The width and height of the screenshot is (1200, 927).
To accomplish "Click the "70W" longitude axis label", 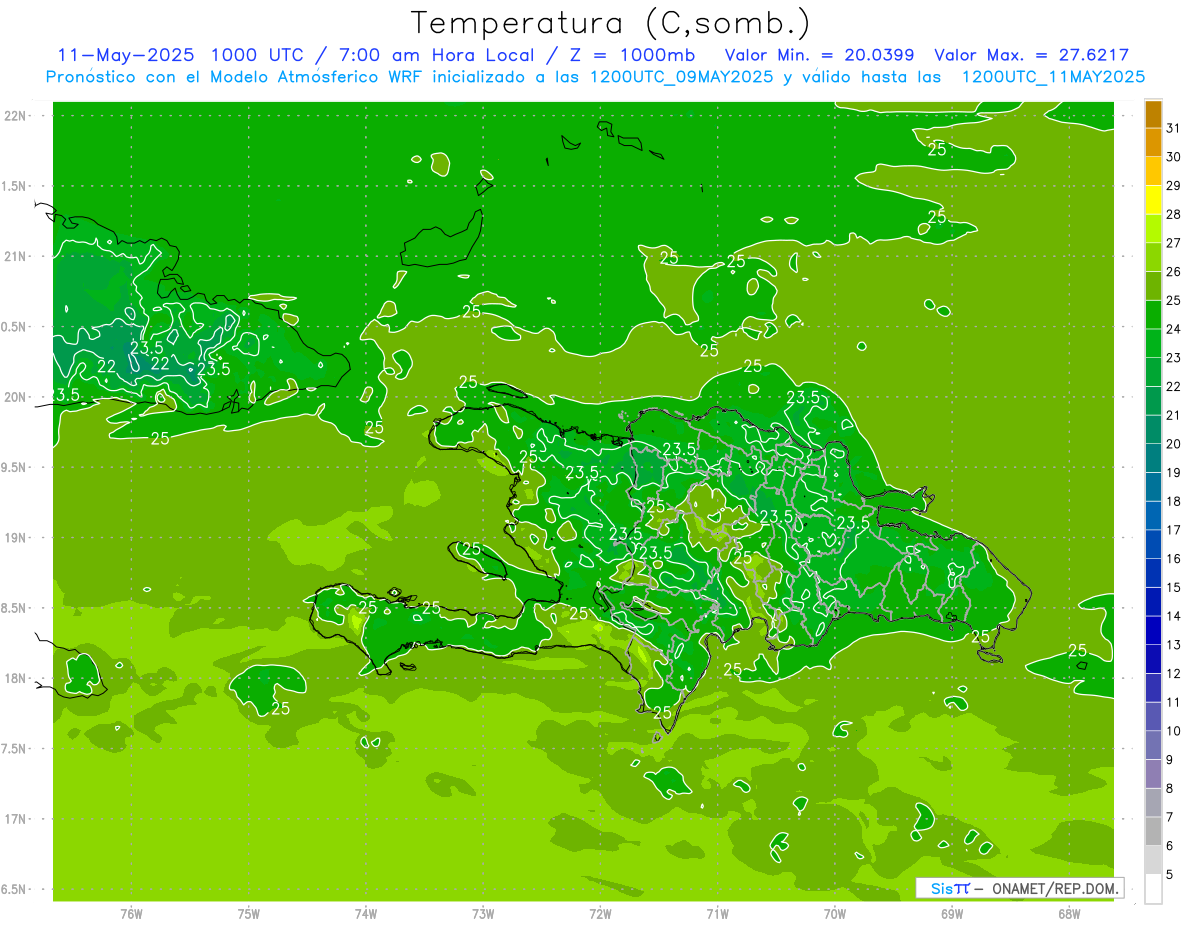I will click(x=835, y=914).
